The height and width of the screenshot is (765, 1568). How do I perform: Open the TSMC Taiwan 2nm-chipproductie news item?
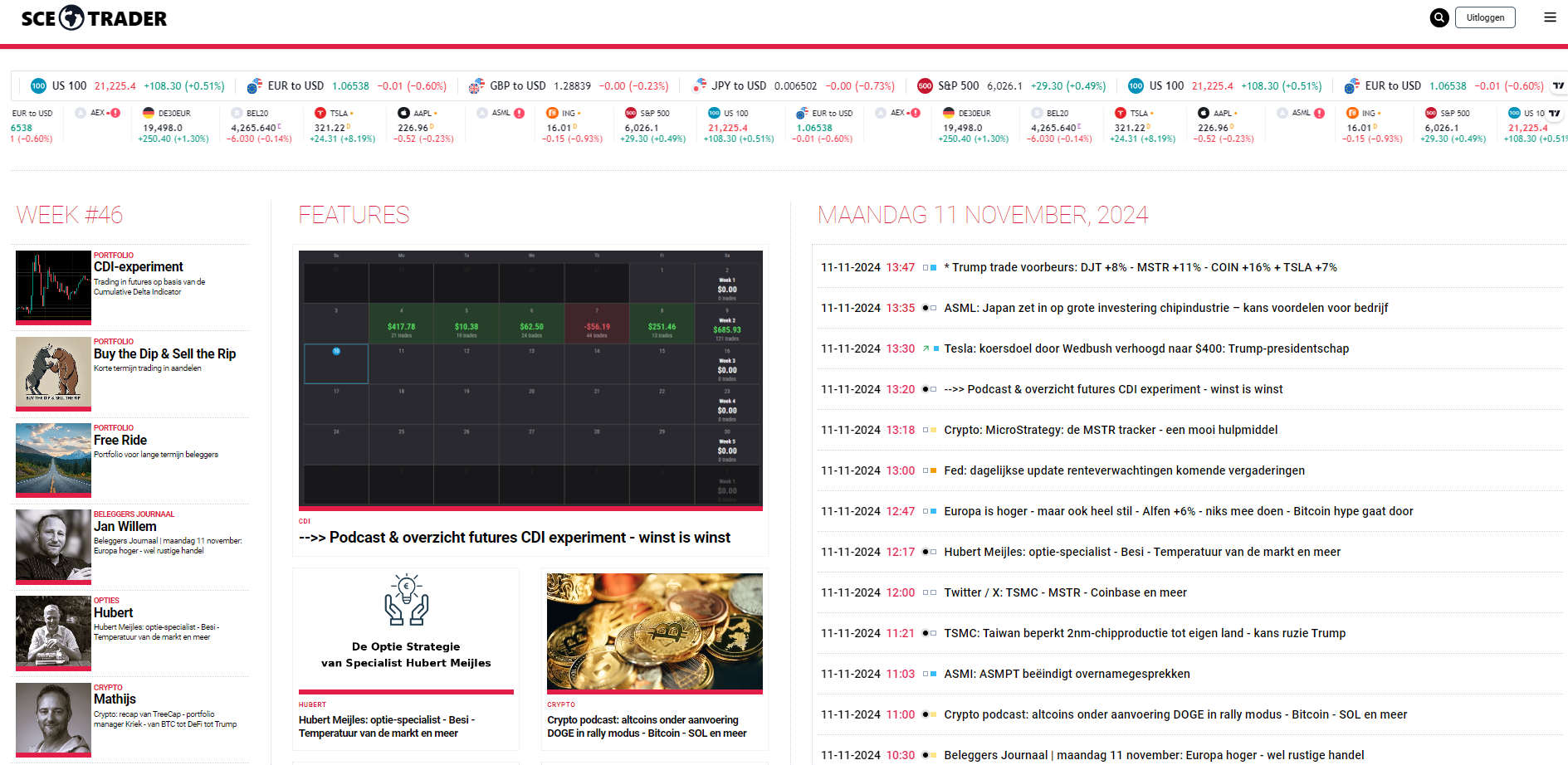(1145, 633)
